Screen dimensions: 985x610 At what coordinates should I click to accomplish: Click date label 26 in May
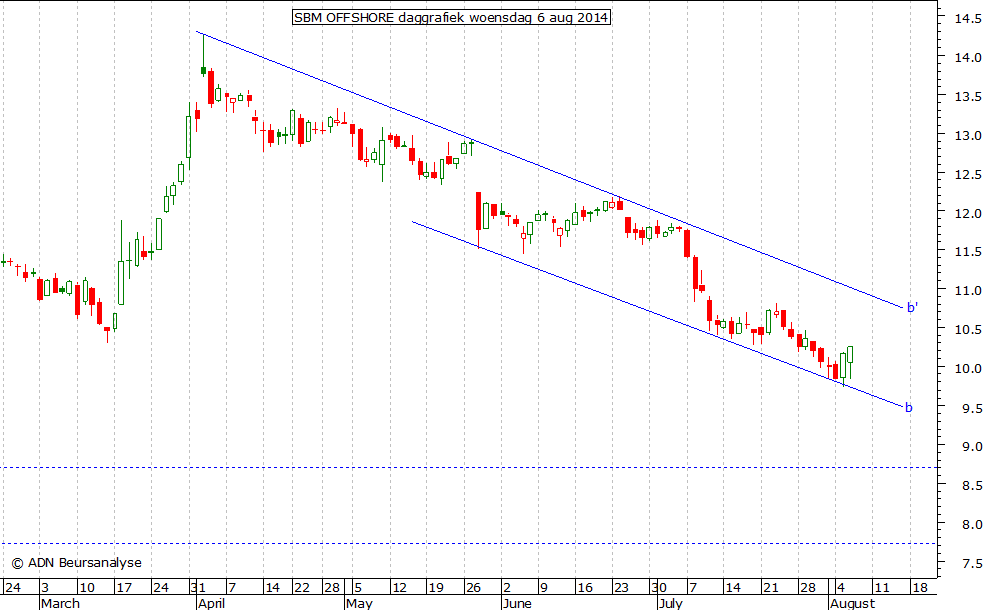pyautogui.click(x=472, y=587)
